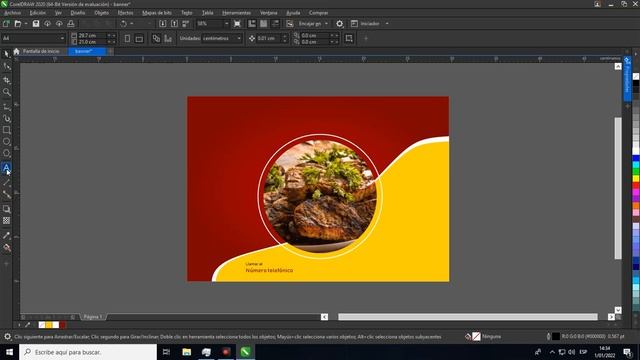
Task: Select the Rectangle tool
Action: (7, 130)
